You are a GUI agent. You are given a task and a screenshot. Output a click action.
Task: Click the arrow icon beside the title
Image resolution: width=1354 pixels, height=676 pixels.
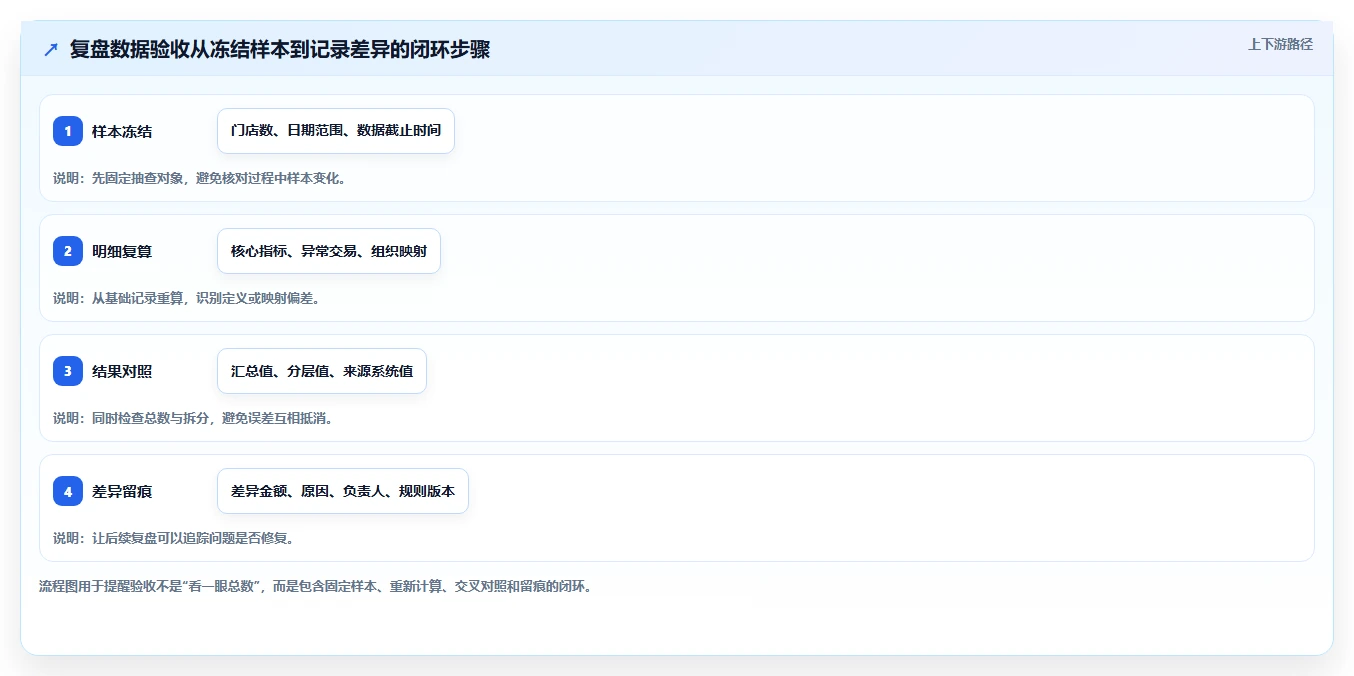point(51,49)
